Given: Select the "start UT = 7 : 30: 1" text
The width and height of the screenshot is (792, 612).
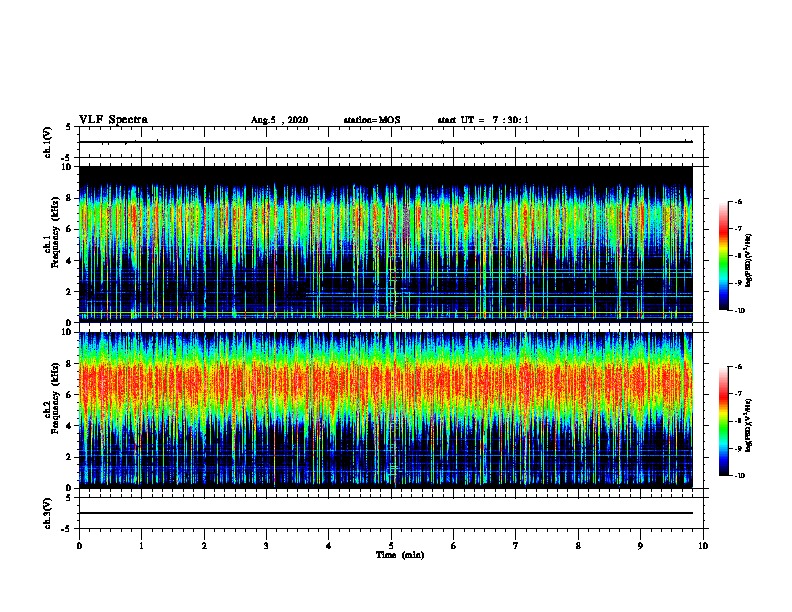Looking at the screenshot, I should (x=483, y=120).
